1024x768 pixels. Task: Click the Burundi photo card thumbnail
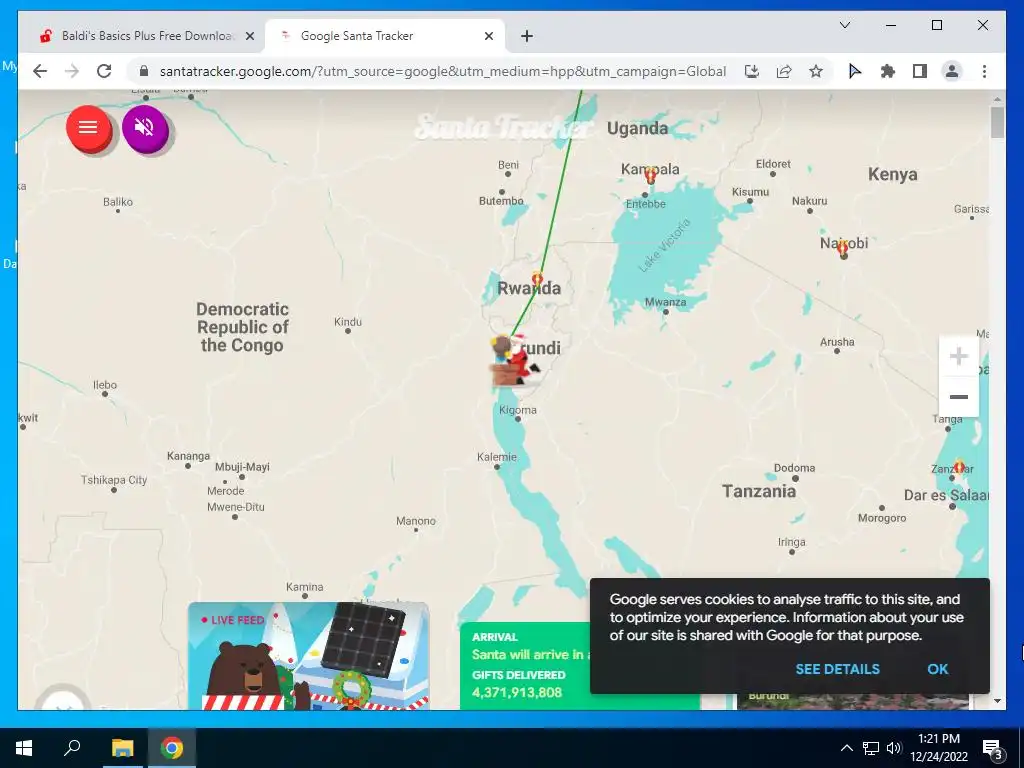point(852,701)
